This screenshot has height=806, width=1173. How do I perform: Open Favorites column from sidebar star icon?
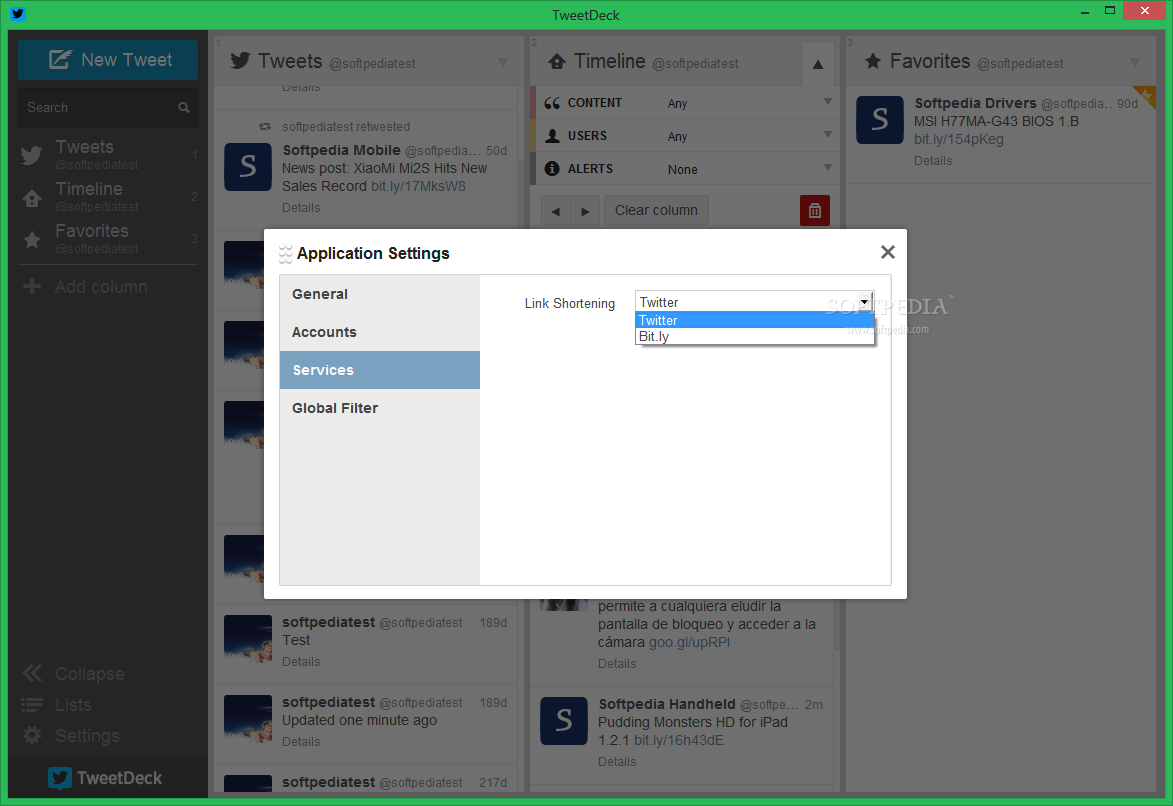(31, 239)
